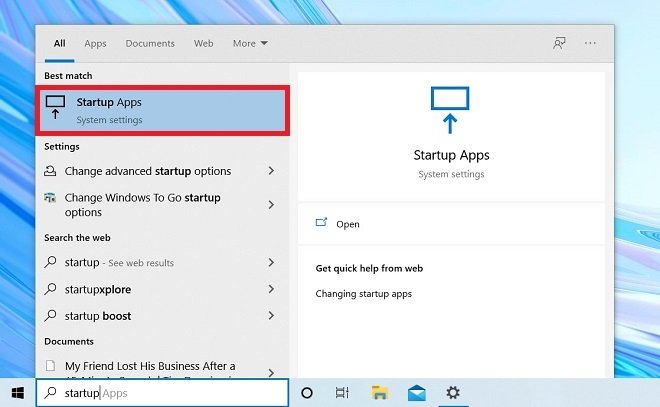Click the large Startup Apps preview icon
The width and height of the screenshot is (660, 407).
450,110
